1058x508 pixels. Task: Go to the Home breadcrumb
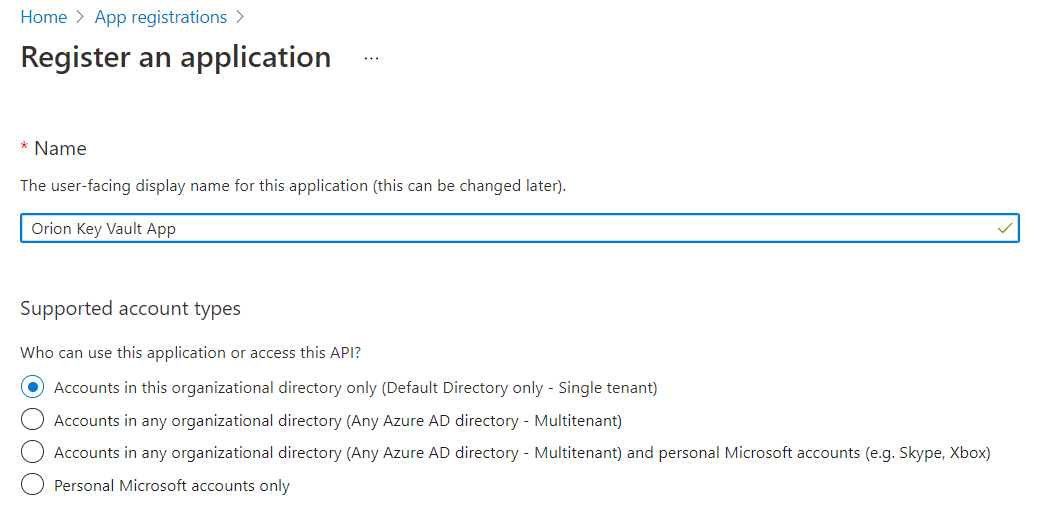[x=44, y=17]
